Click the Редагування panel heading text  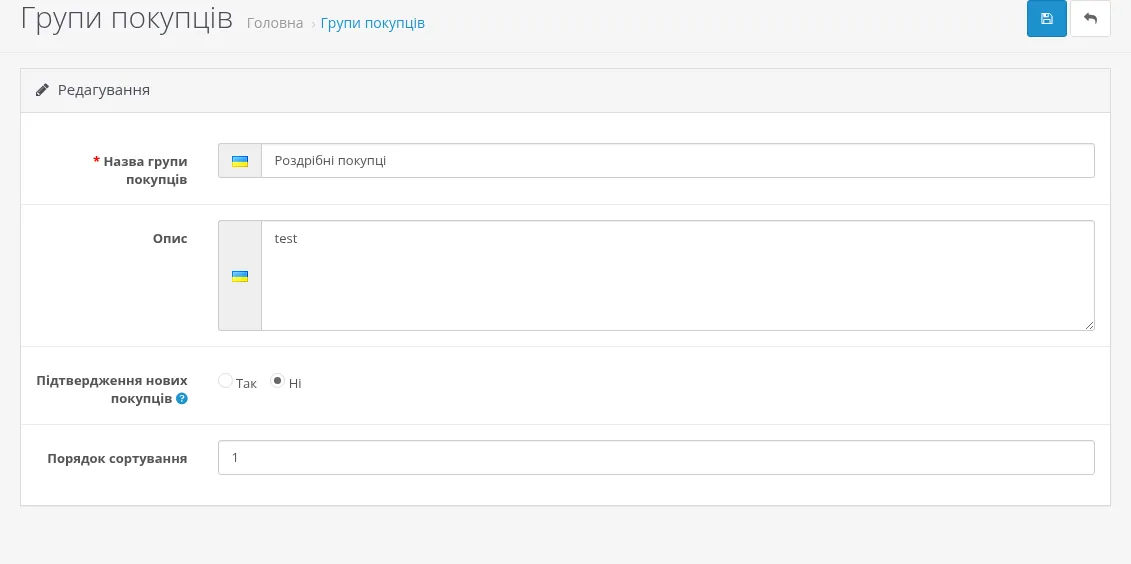pyautogui.click(x=104, y=90)
